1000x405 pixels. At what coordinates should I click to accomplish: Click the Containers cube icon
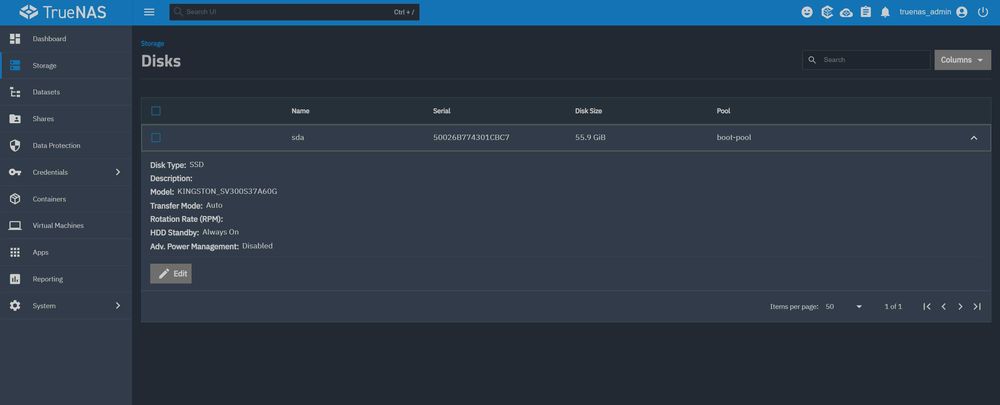tap(15, 199)
